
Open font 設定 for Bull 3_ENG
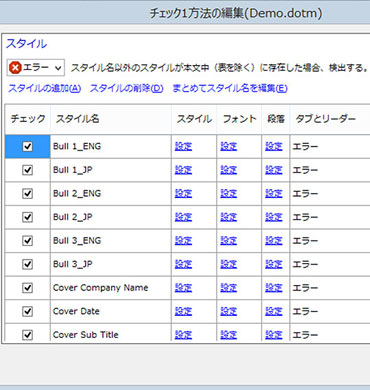click(229, 241)
